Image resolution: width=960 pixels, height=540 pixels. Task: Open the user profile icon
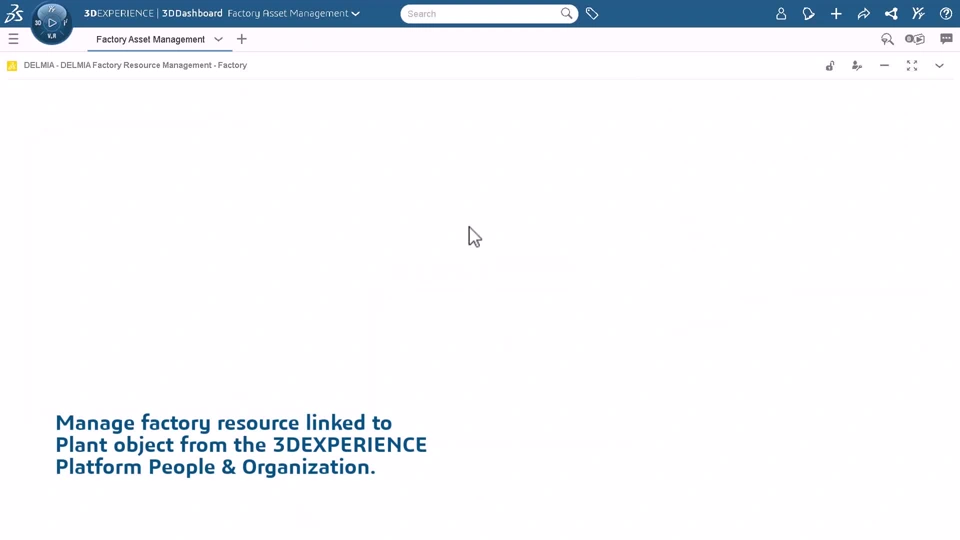pos(781,13)
